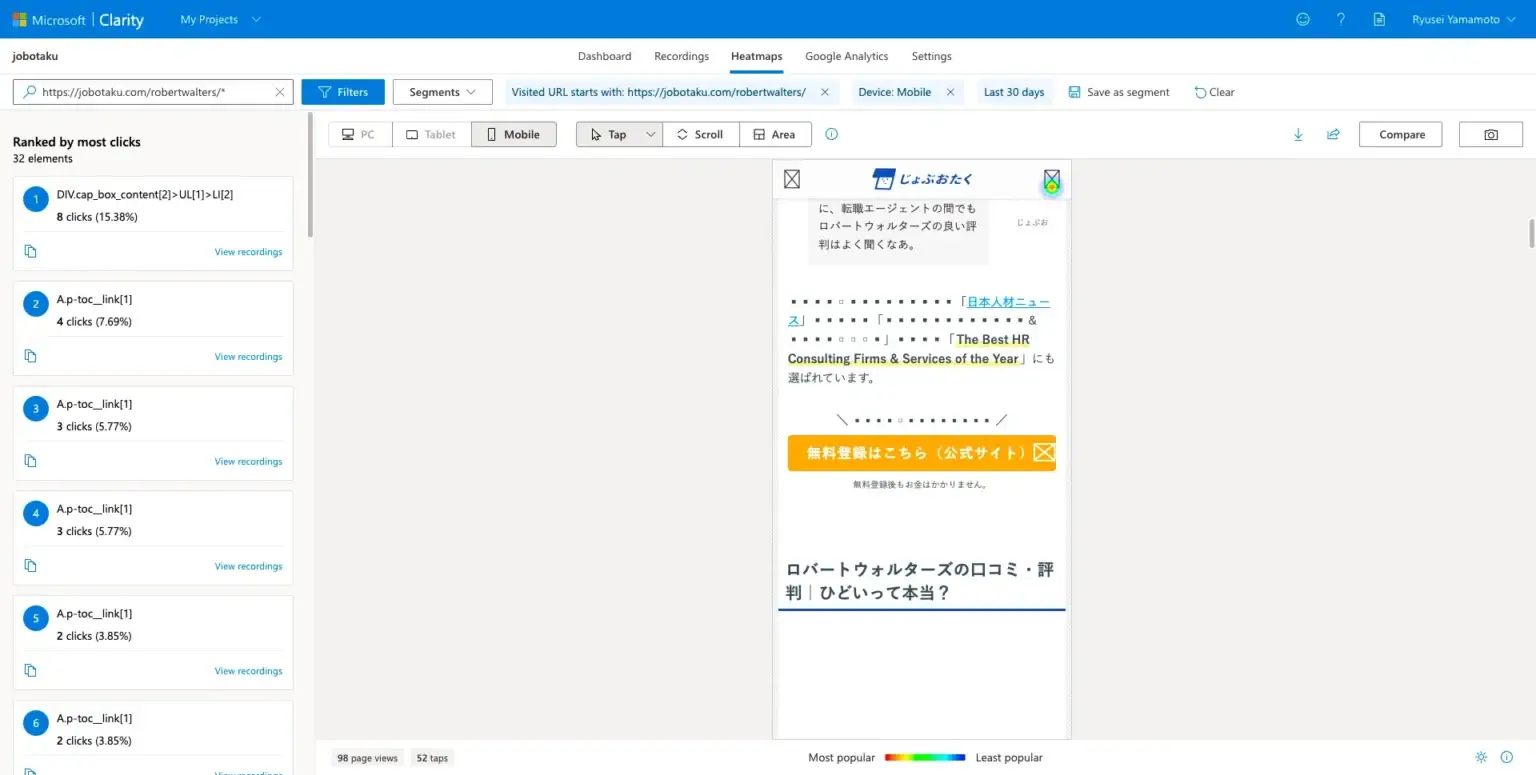Open the help question mark icon

tap(1341, 19)
